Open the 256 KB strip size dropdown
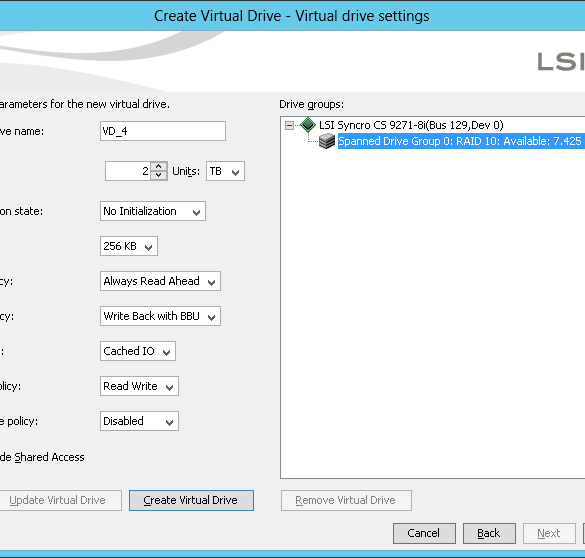 tap(129, 246)
